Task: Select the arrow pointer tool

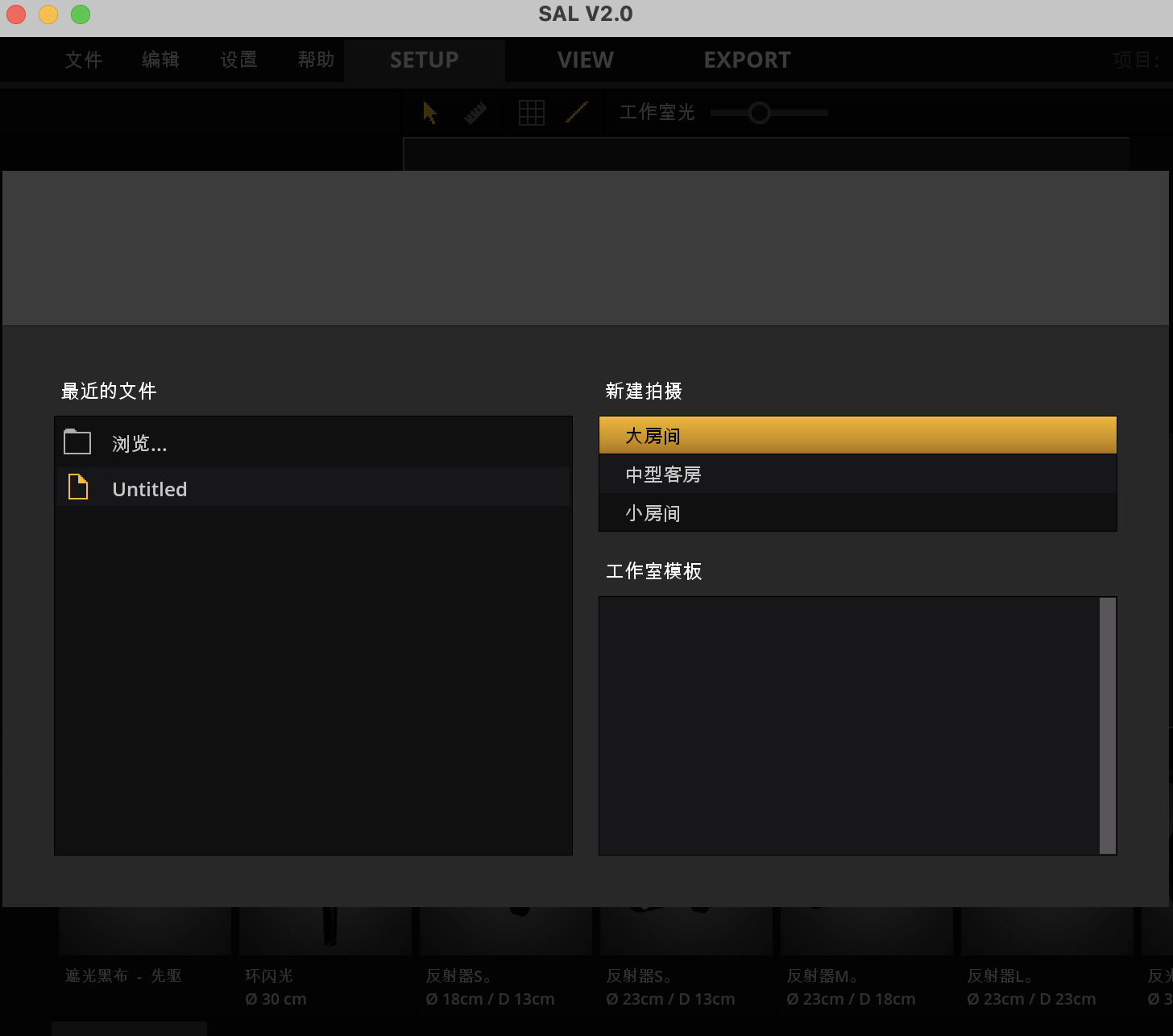Action: coord(430,113)
